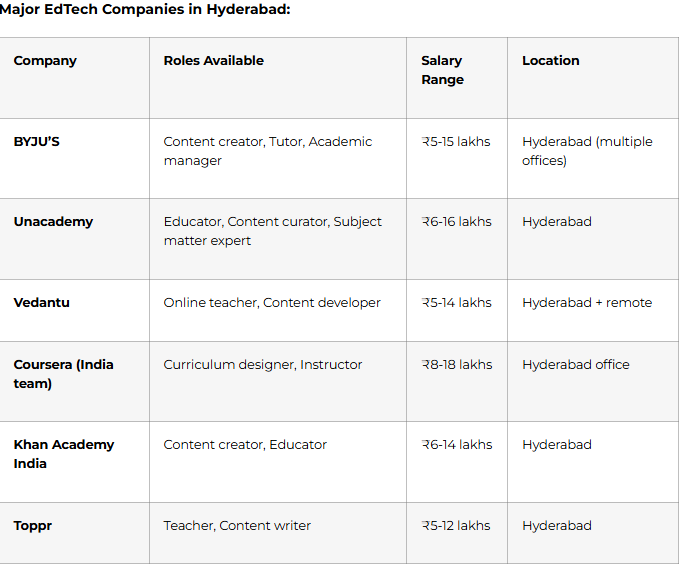Viewport: 686px width, 573px height.
Task: Click the Salary Range column header
Action: click(442, 70)
